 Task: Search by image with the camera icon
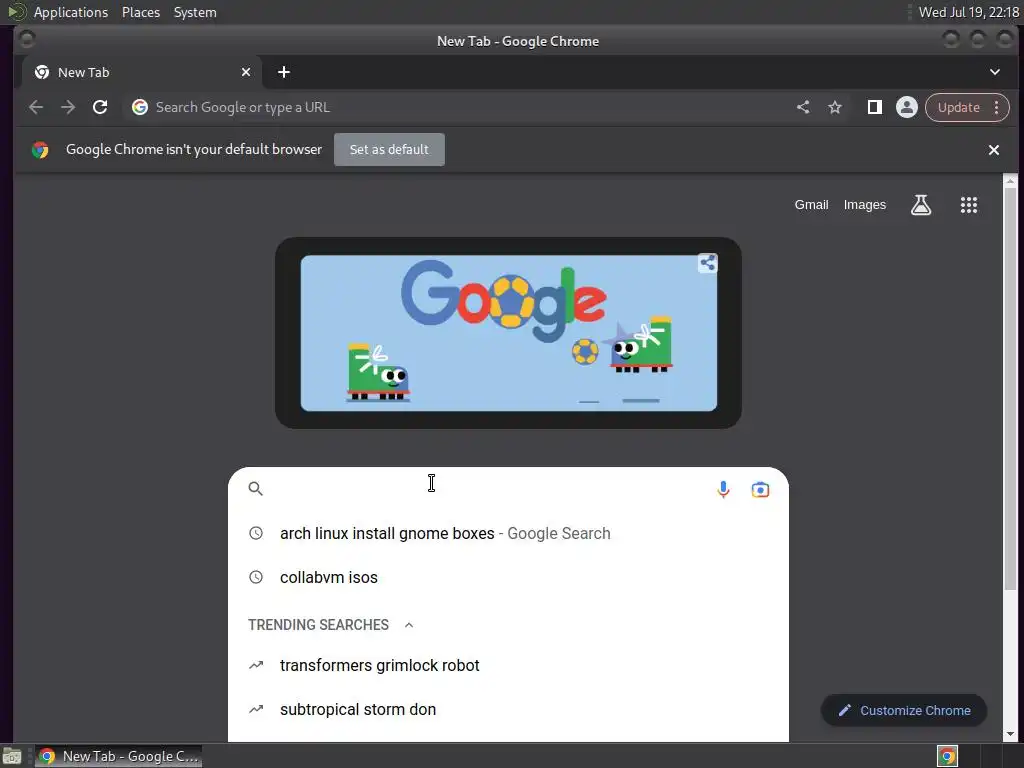760,489
